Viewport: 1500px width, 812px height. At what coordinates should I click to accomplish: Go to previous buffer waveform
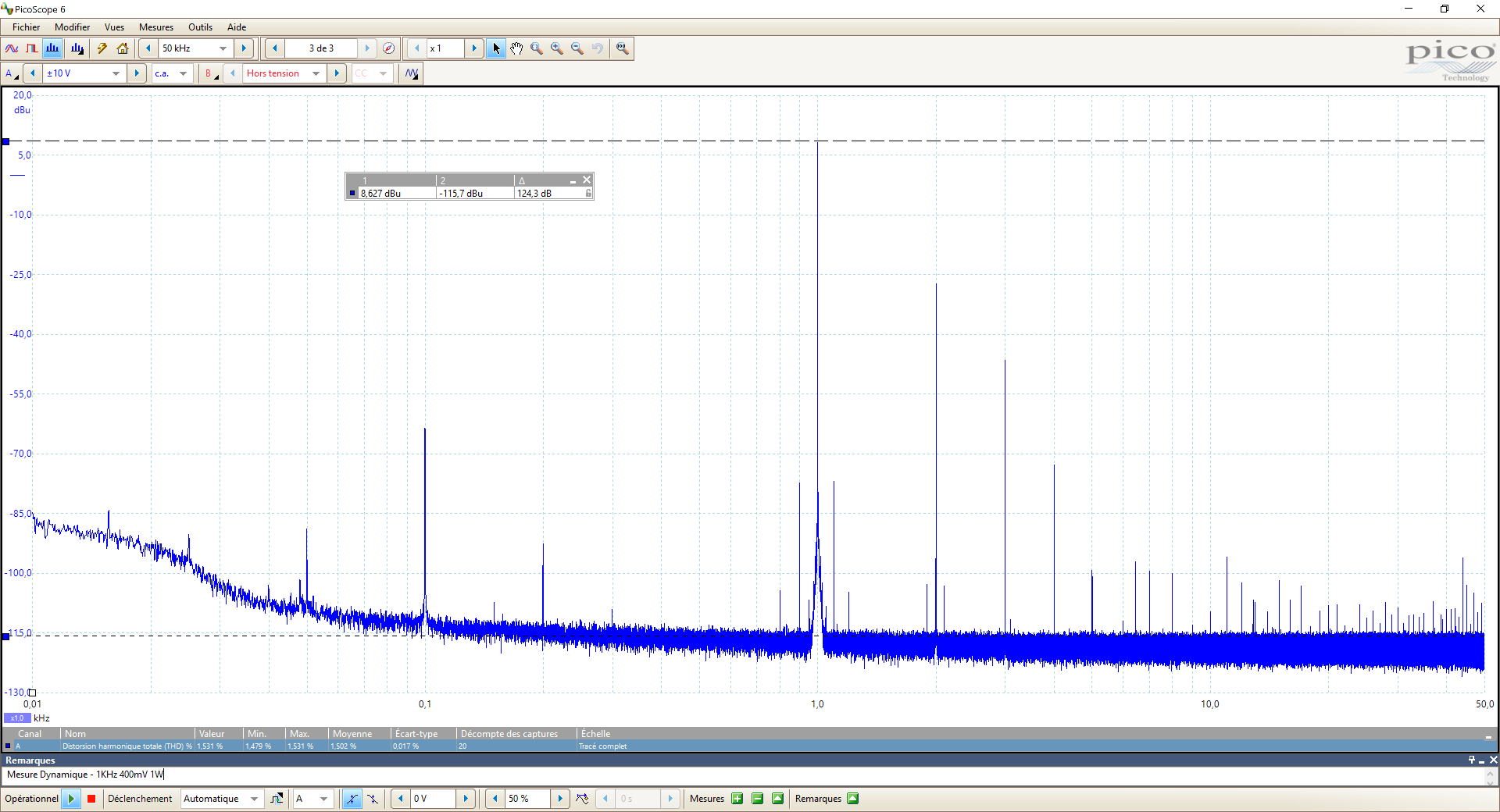pyautogui.click(x=275, y=48)
